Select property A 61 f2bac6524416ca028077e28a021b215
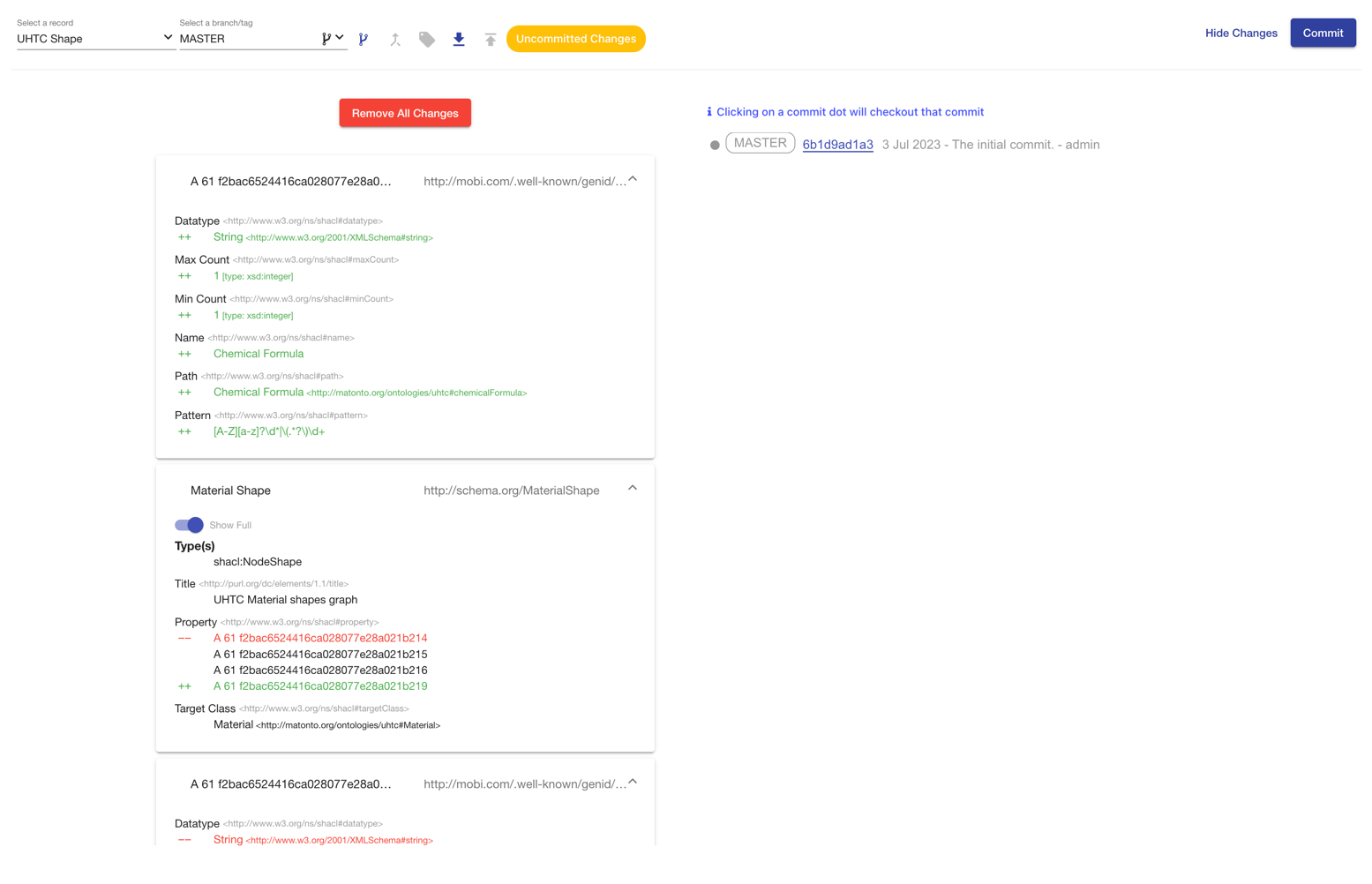 [x=319, y=655]
